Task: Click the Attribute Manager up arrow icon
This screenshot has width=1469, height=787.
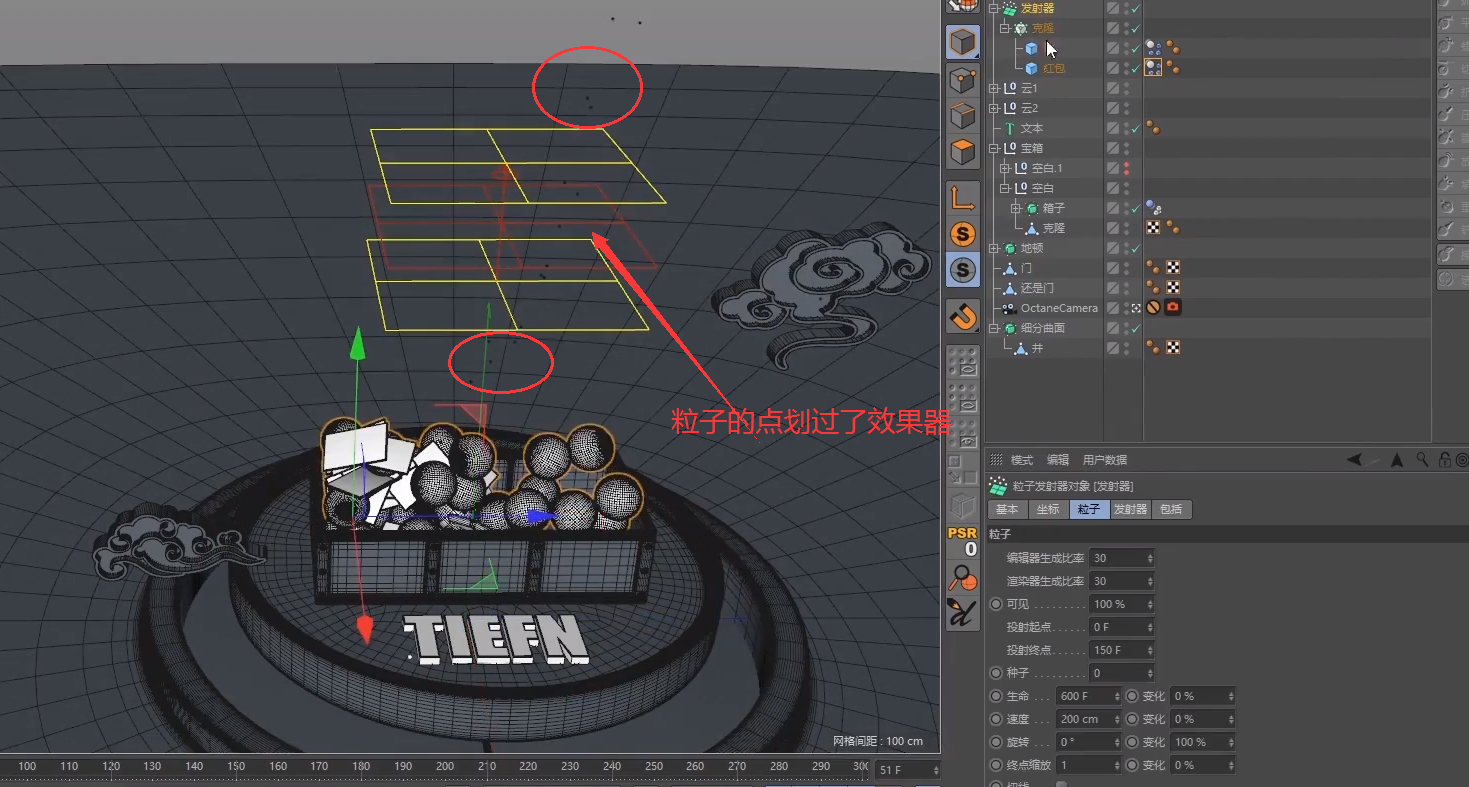Action: point(1397,460)
